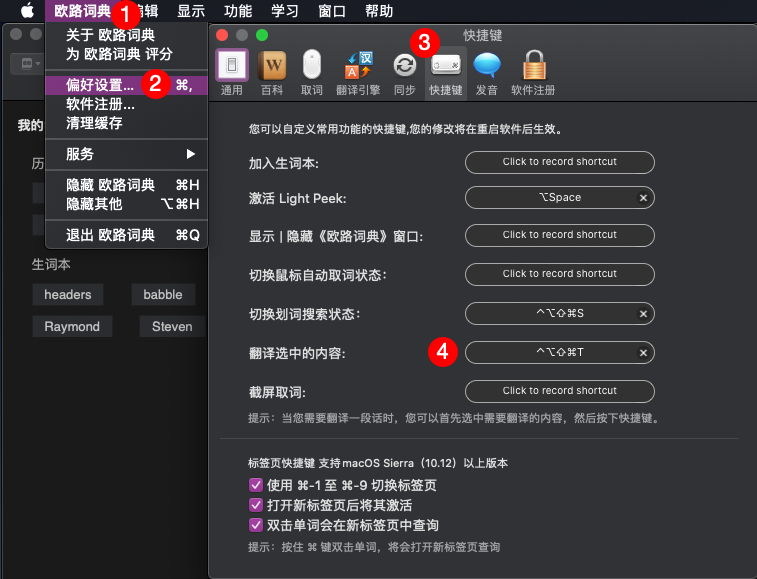Viewport: 757px width, 579px height.
Task: Open the Sync (同步) preferences pane
Action: (405, 72)
